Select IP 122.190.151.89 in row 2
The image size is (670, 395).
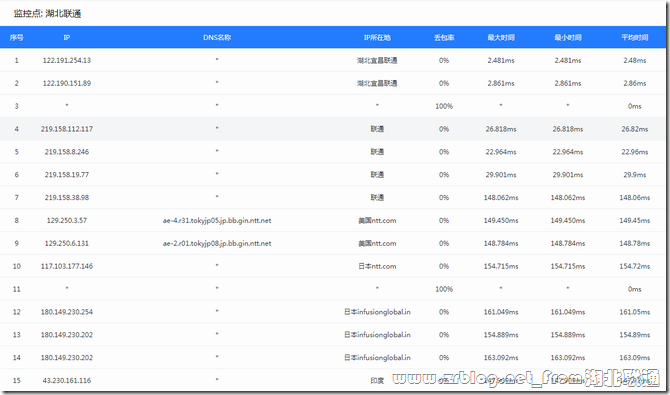point(67,83)
